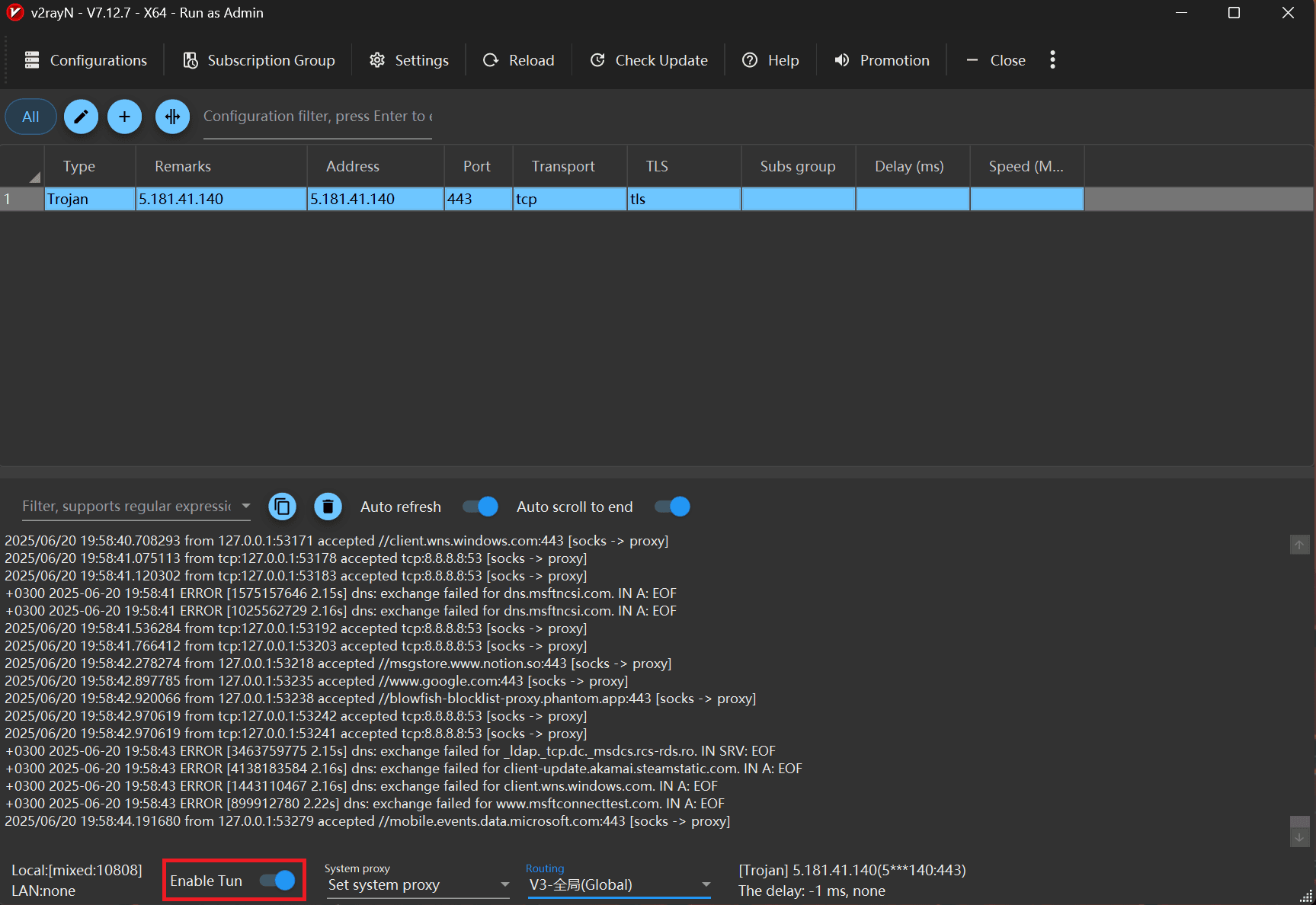Screen dimensions: 1316x905
Task: Open the Configurations menu
Action: point(85,60)
